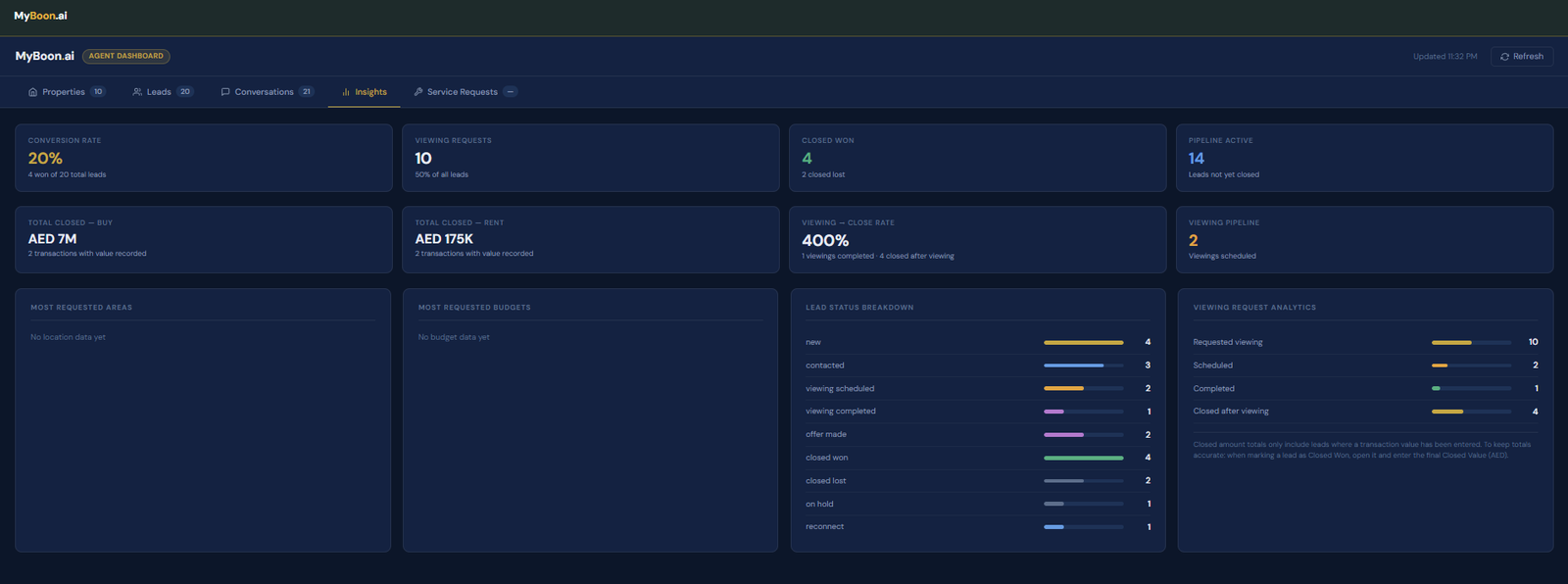Click the Properties count badge 10
Screen dimensions: 1568x584
click(98, 92)
